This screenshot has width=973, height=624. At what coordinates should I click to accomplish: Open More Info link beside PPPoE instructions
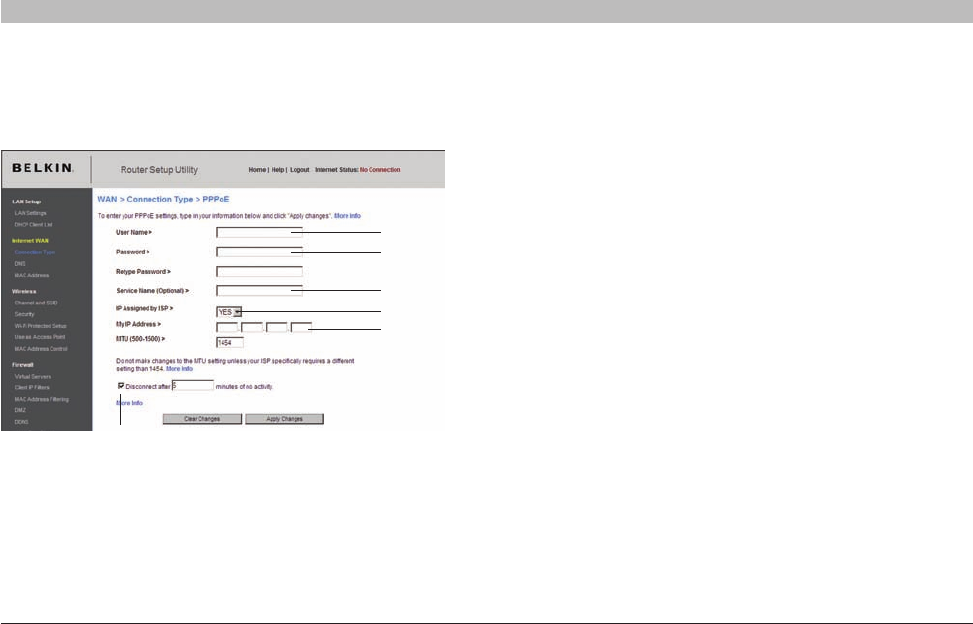click(x=348, y=216)
